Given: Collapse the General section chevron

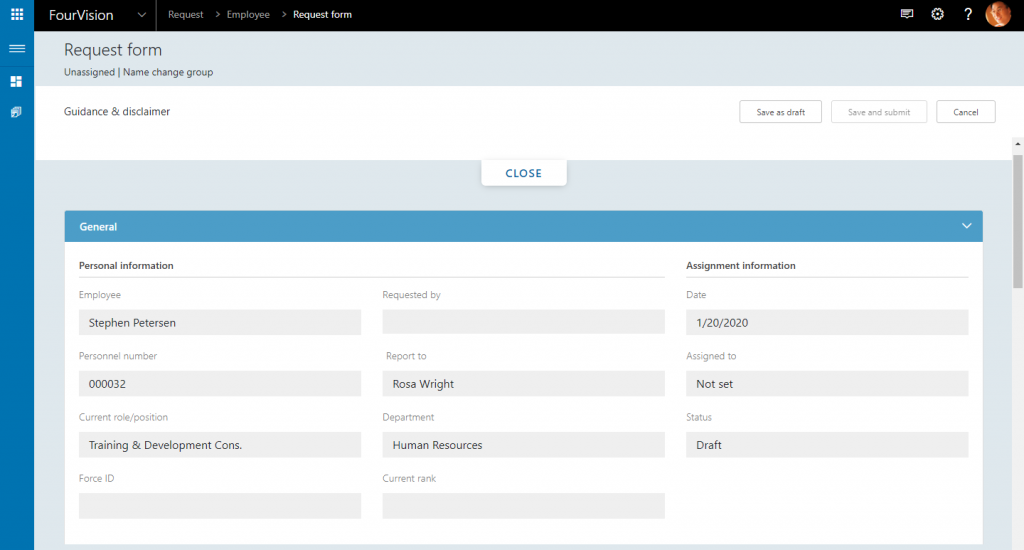Looking at the screenshot, I should pyautogui.click(x=966, y=226).
